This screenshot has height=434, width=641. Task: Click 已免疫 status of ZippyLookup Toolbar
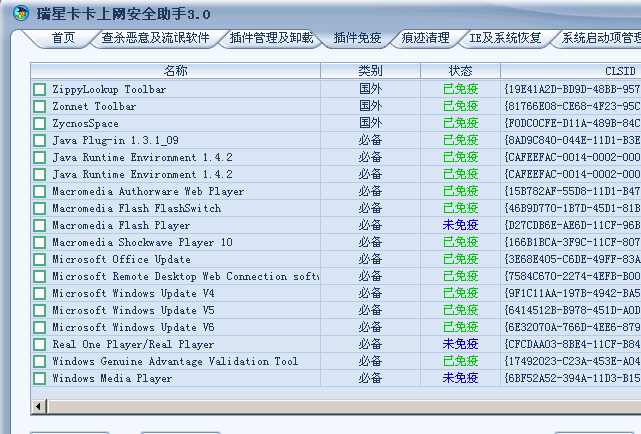pos(460,89)
